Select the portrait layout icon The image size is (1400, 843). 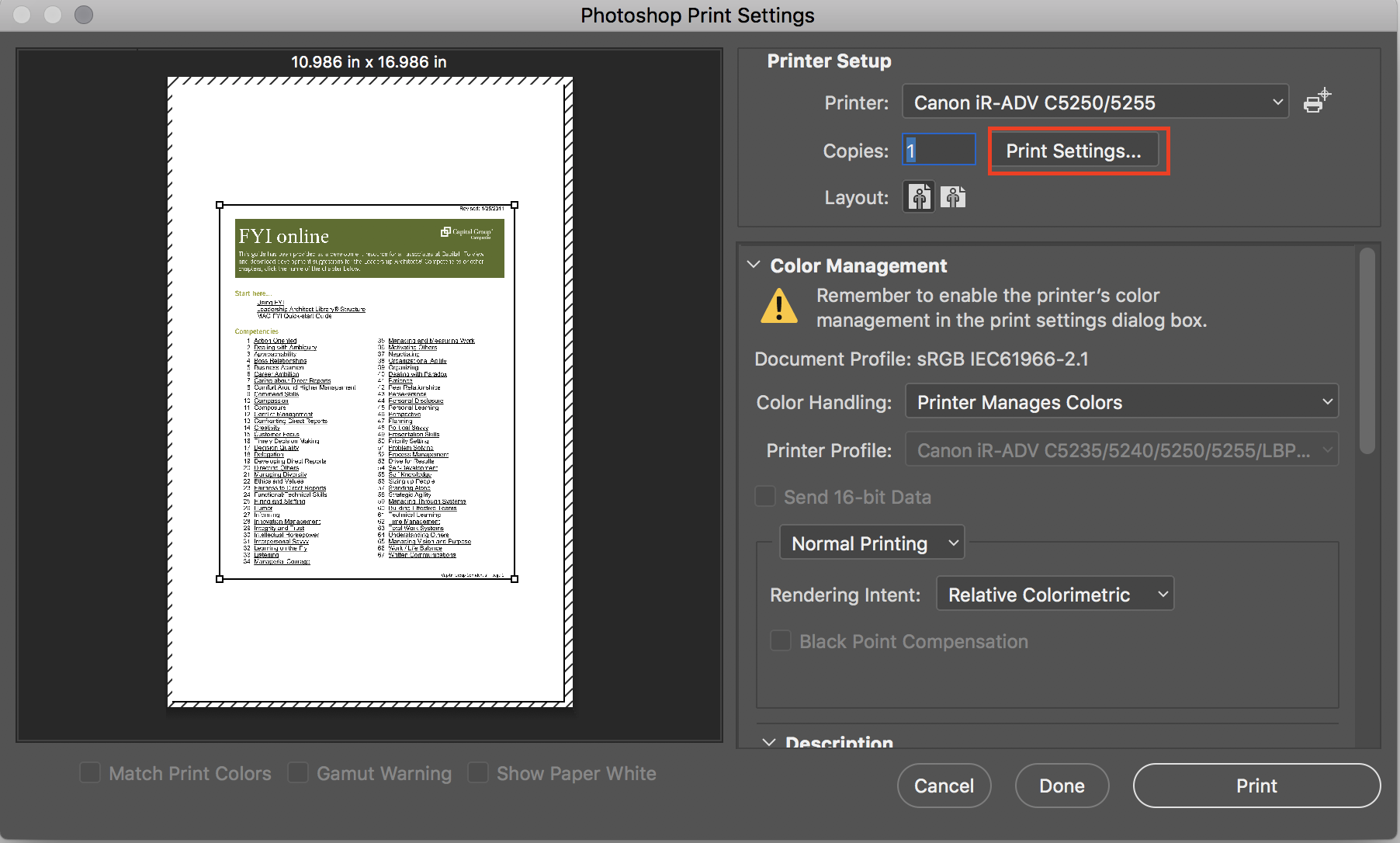pos(918,196)
